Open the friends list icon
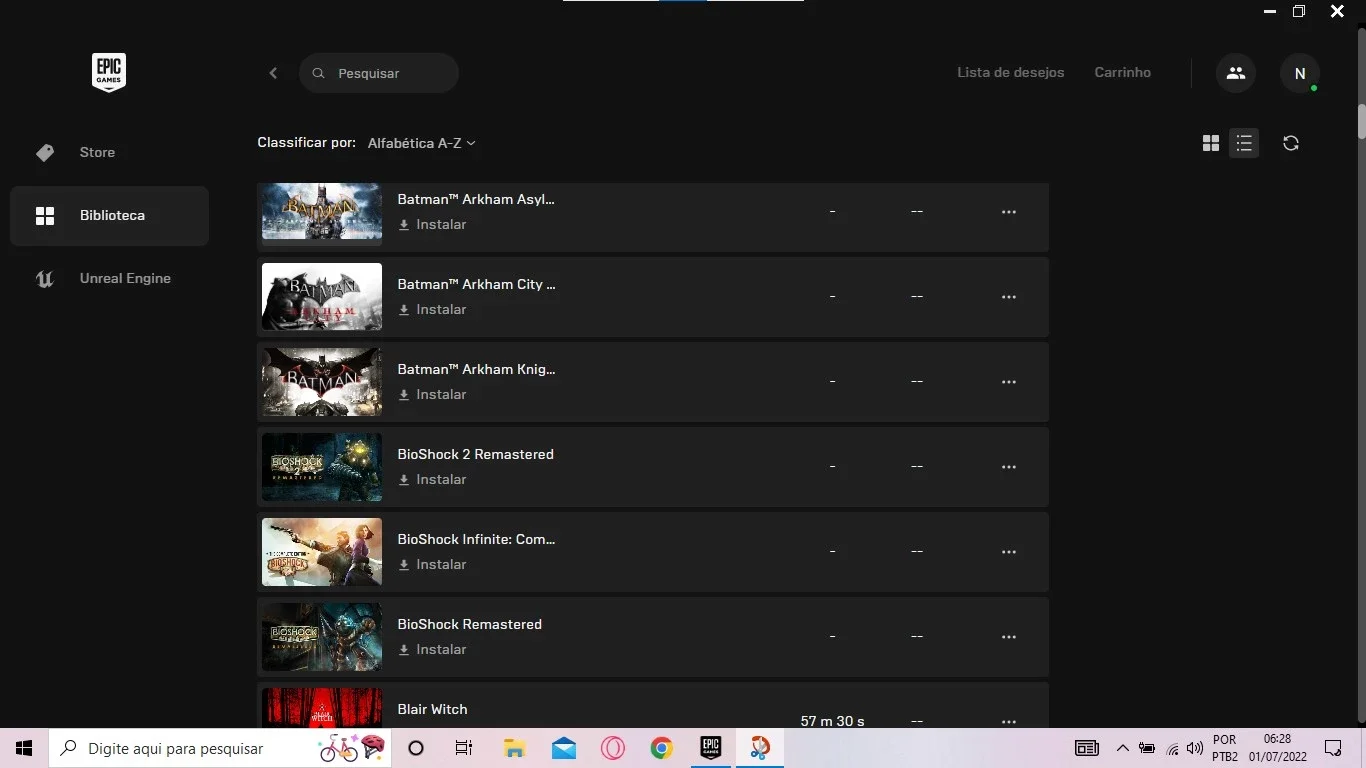 pyautogui.click(x=1236, y=73)
